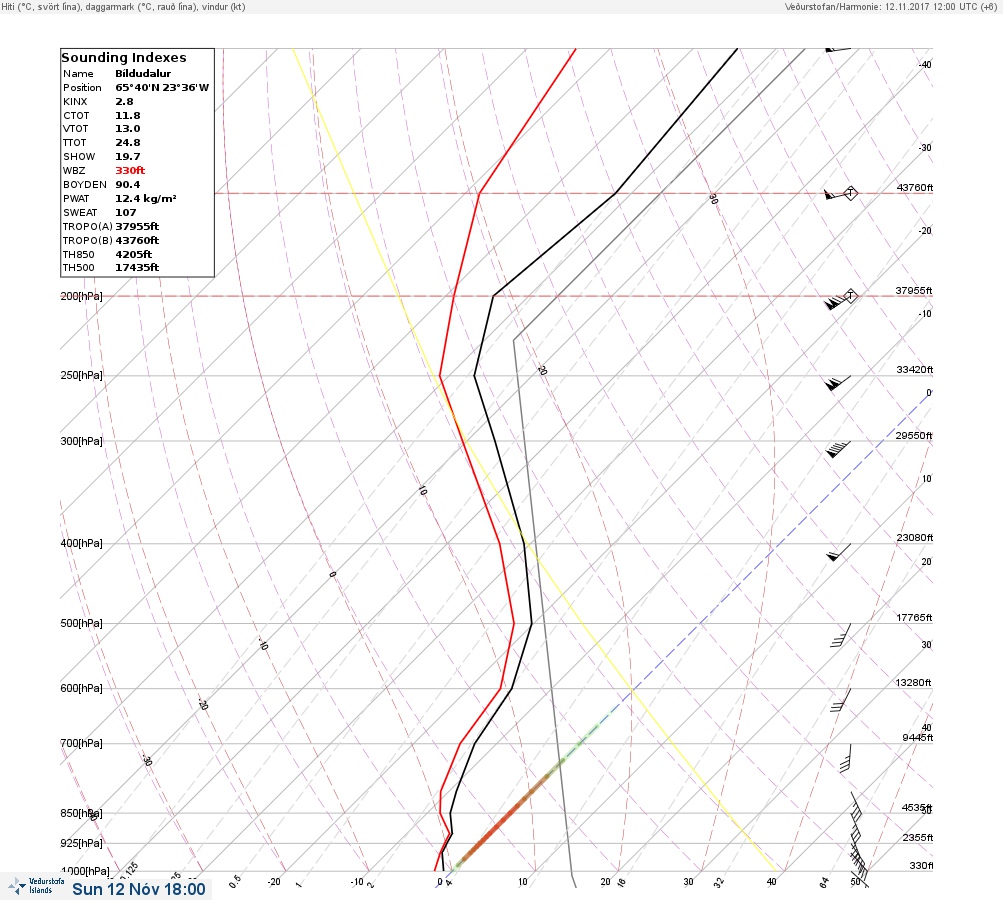Click the CTOT value 11.8
Viewport: 1003px width, 900px height.
(127, 116)
